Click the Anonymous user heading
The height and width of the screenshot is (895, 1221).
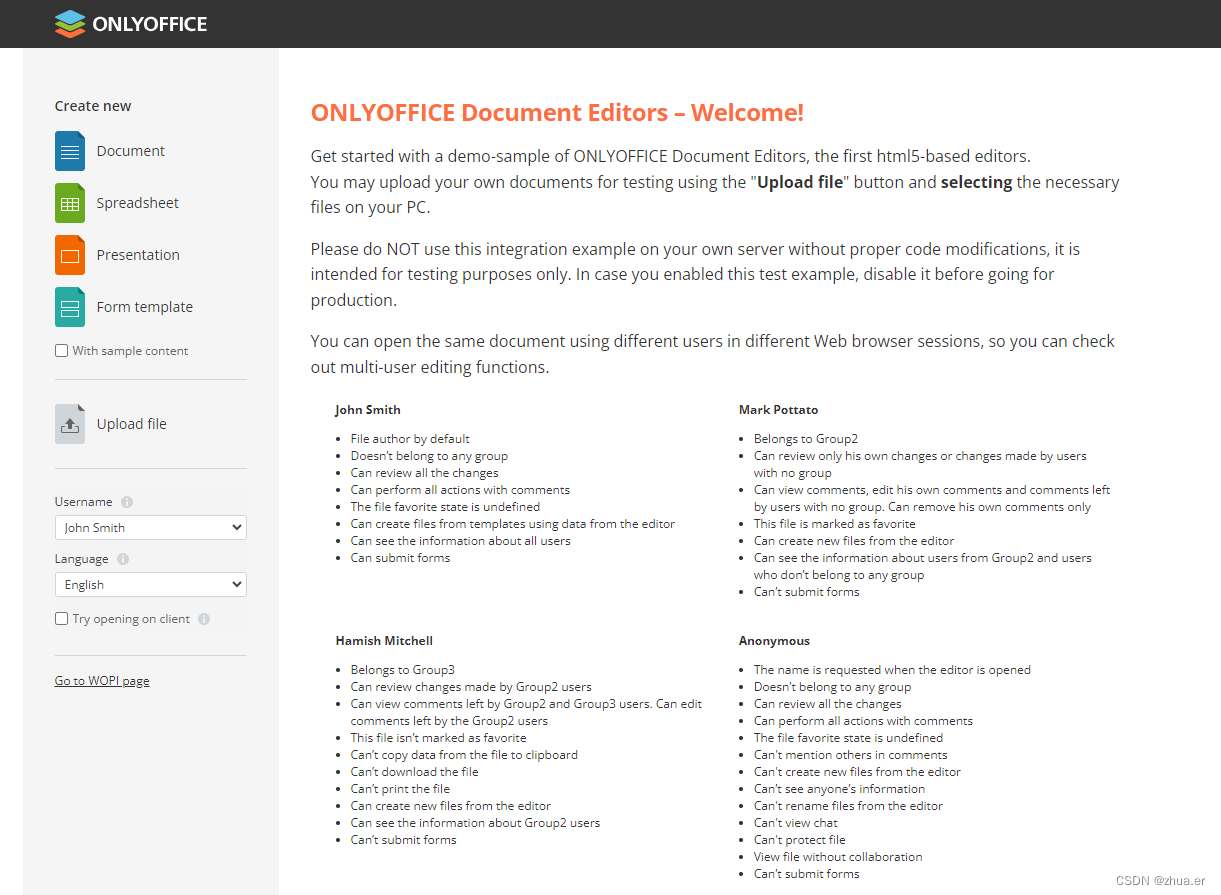click(x=774, y=641)
